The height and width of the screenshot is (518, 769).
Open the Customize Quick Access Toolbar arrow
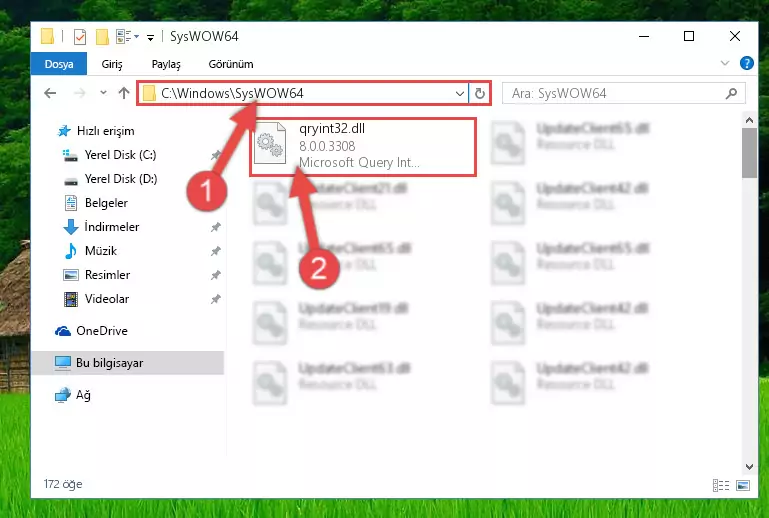point(150,37)
